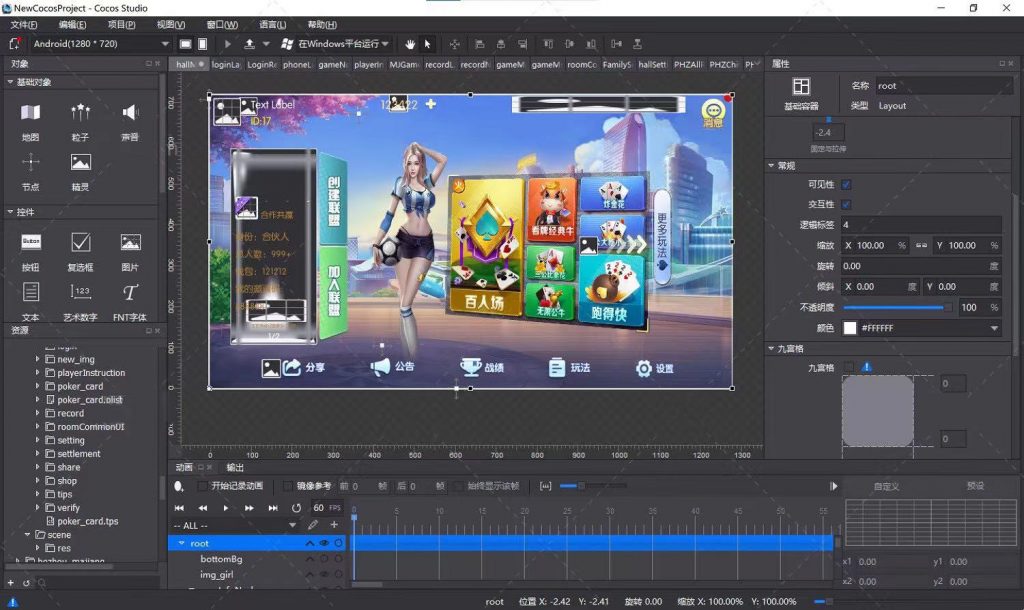
Task: Click the 在Windows平台运行 run button
Action: coord(336,44)
